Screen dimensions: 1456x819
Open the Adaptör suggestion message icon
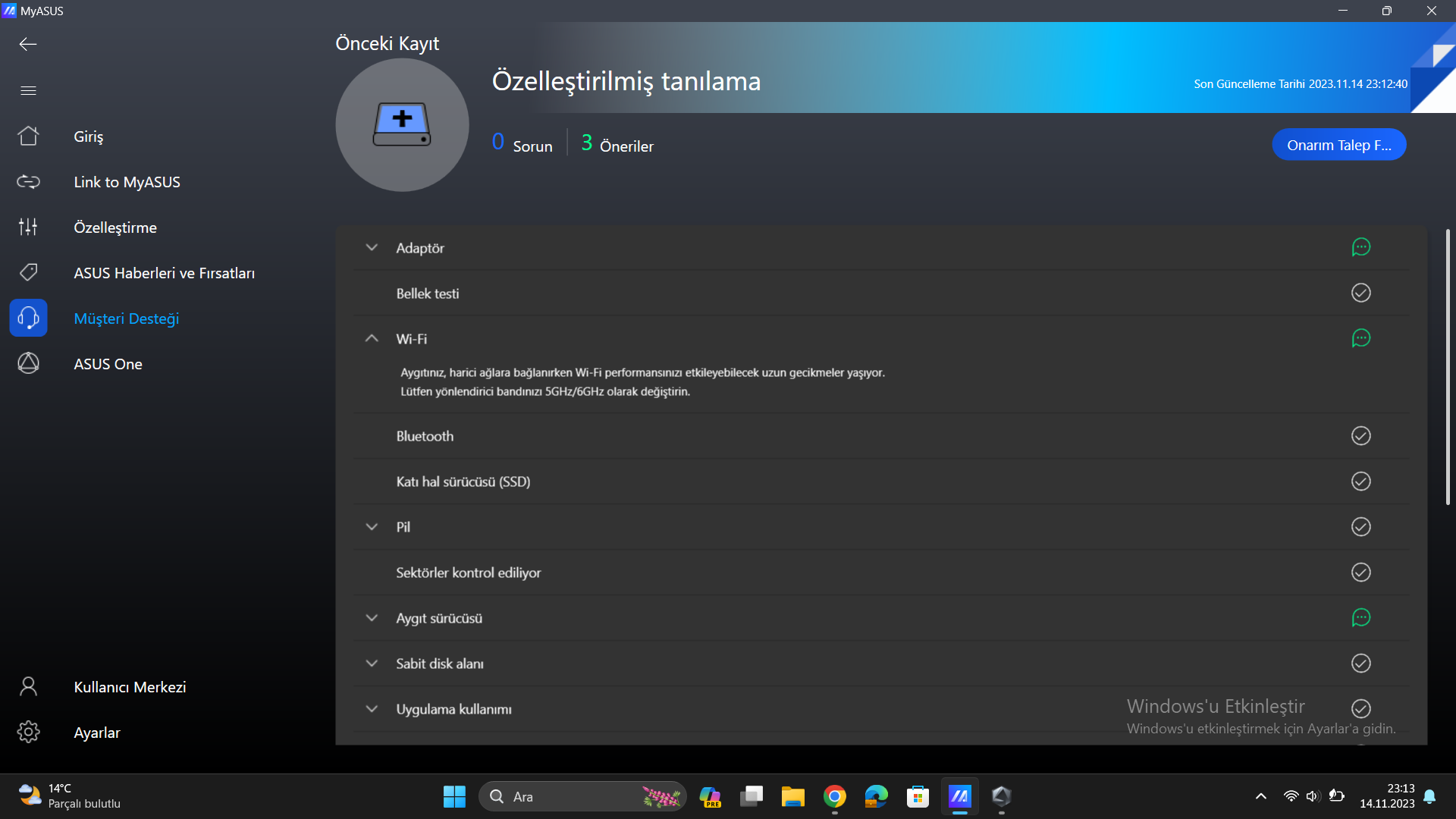click(1360, 247)
